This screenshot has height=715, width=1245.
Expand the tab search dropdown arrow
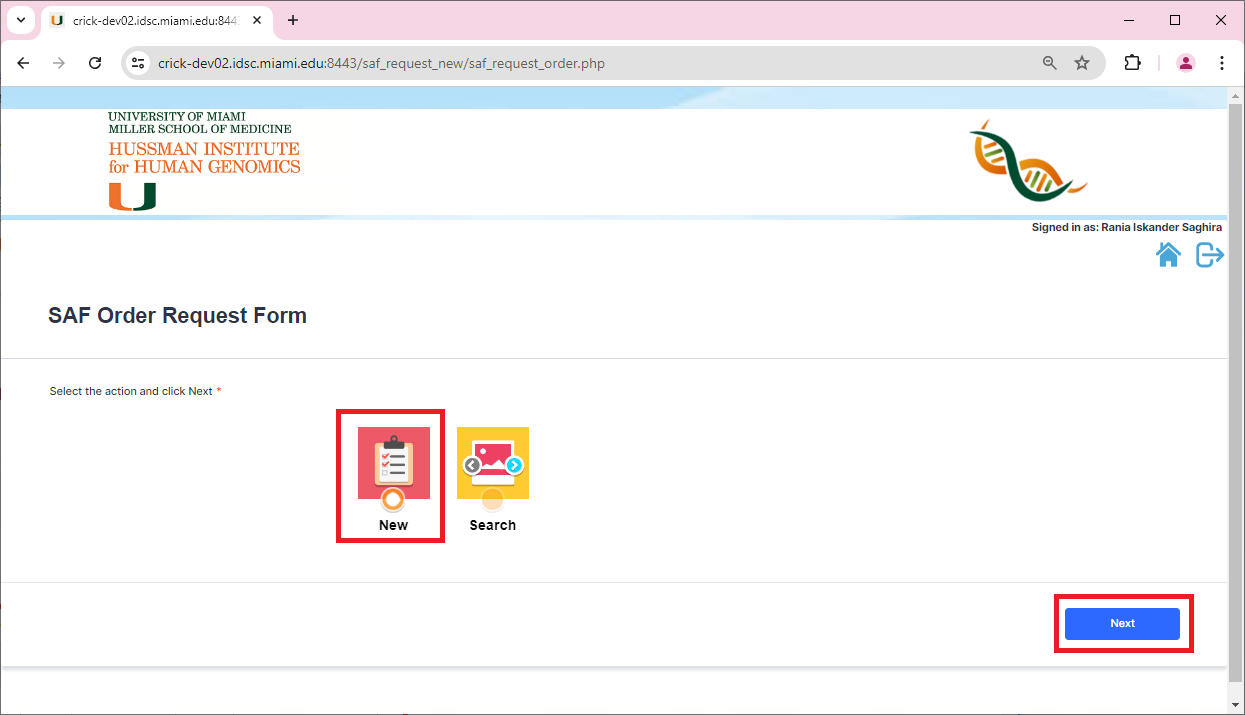[x=20, y=20]
